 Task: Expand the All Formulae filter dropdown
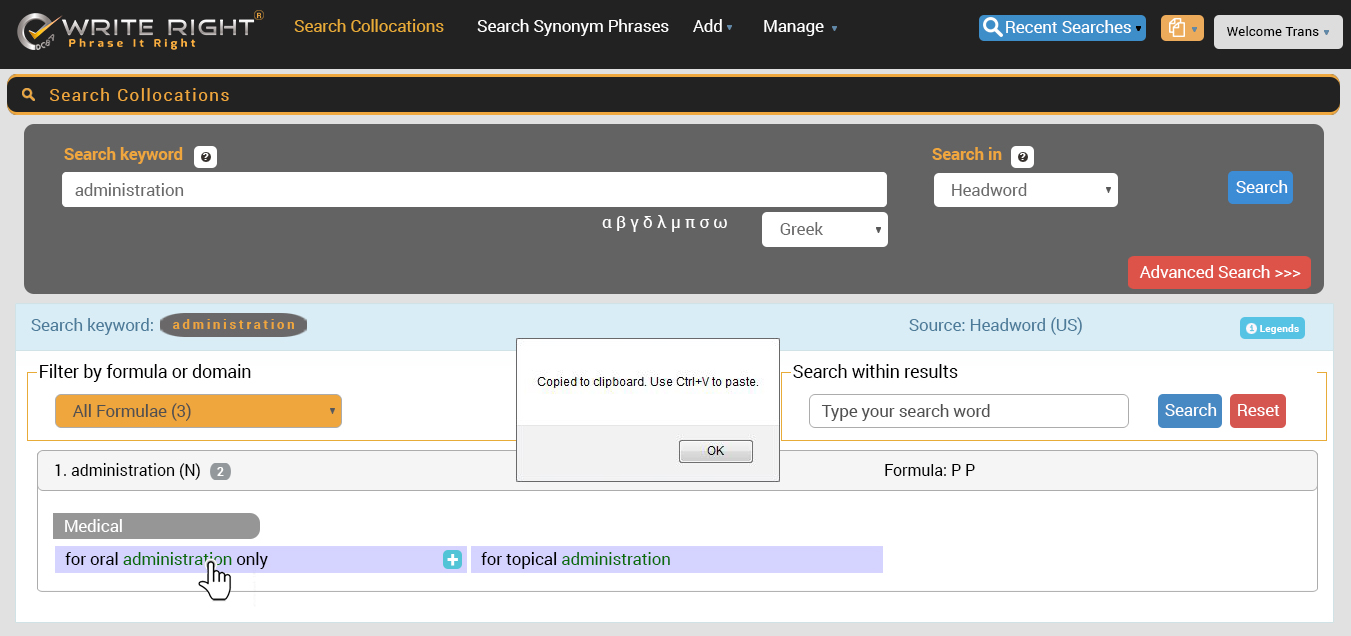click(198, 411)
